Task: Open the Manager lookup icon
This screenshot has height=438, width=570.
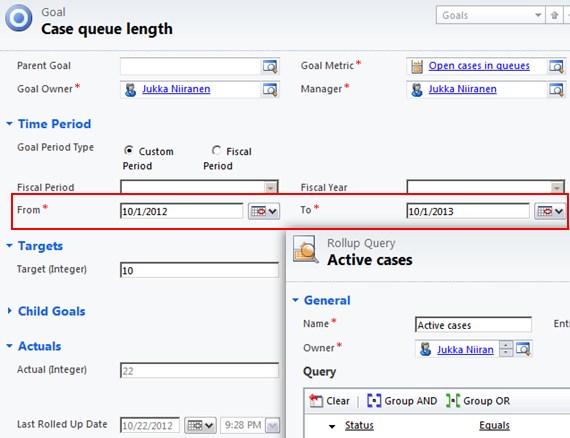Action: pos(556,89)
